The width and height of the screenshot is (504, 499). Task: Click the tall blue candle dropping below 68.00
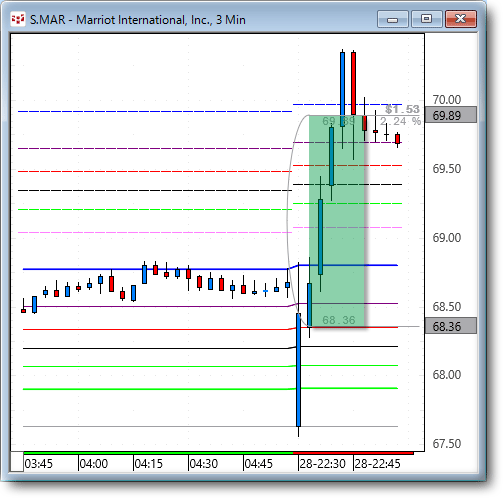pos(298,370)
